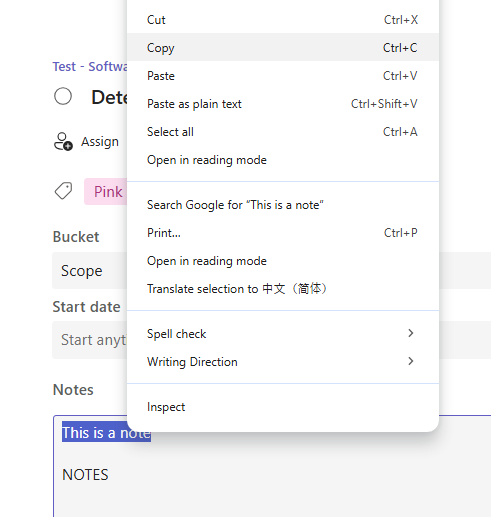The width and height of the screenshot is (491, 517).
Task: Choose Select all menu entry
Action: click(x=283, y=132)
